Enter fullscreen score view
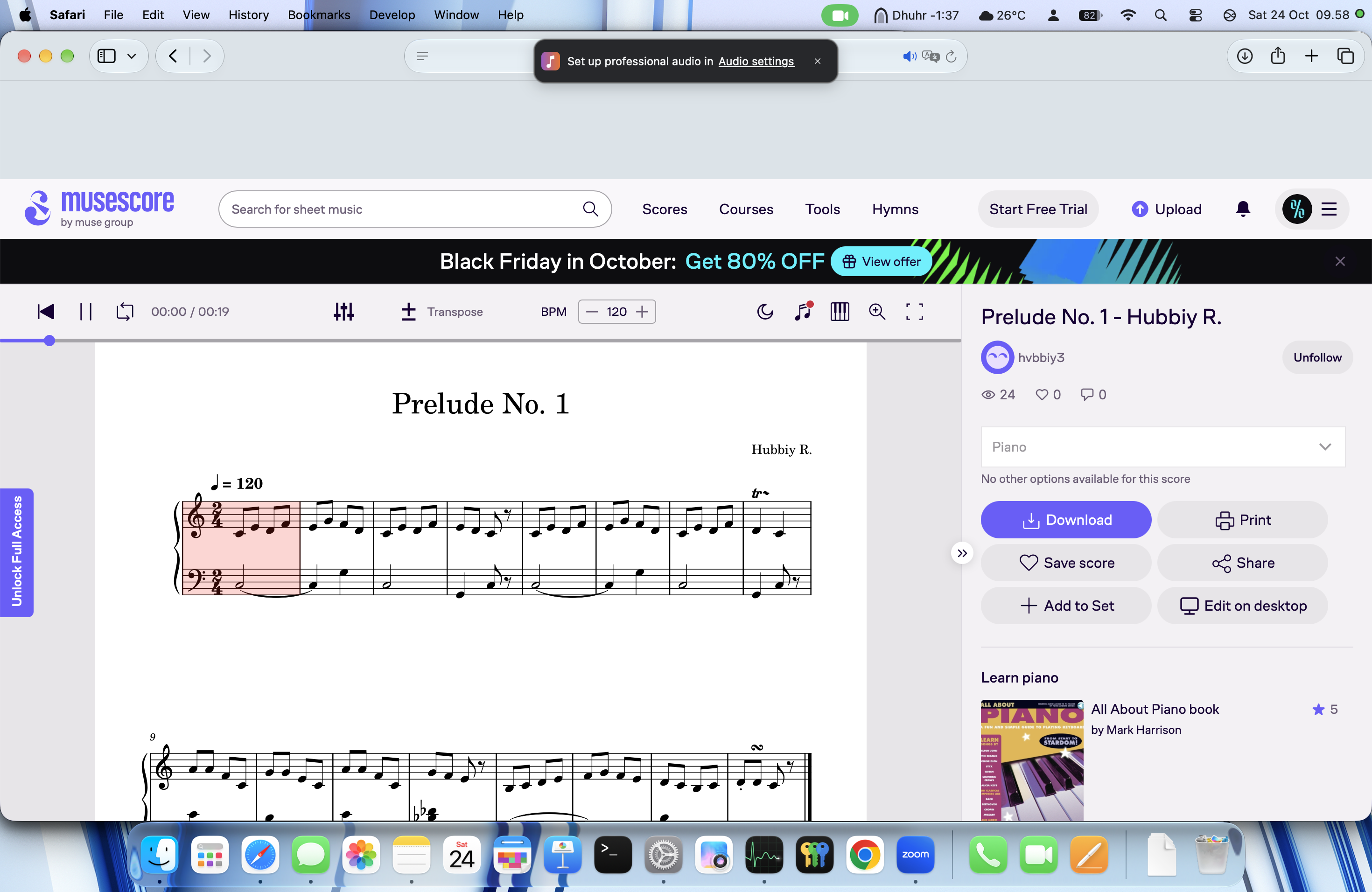Viewport: 1372px width, 892px height. click(914, 312)
